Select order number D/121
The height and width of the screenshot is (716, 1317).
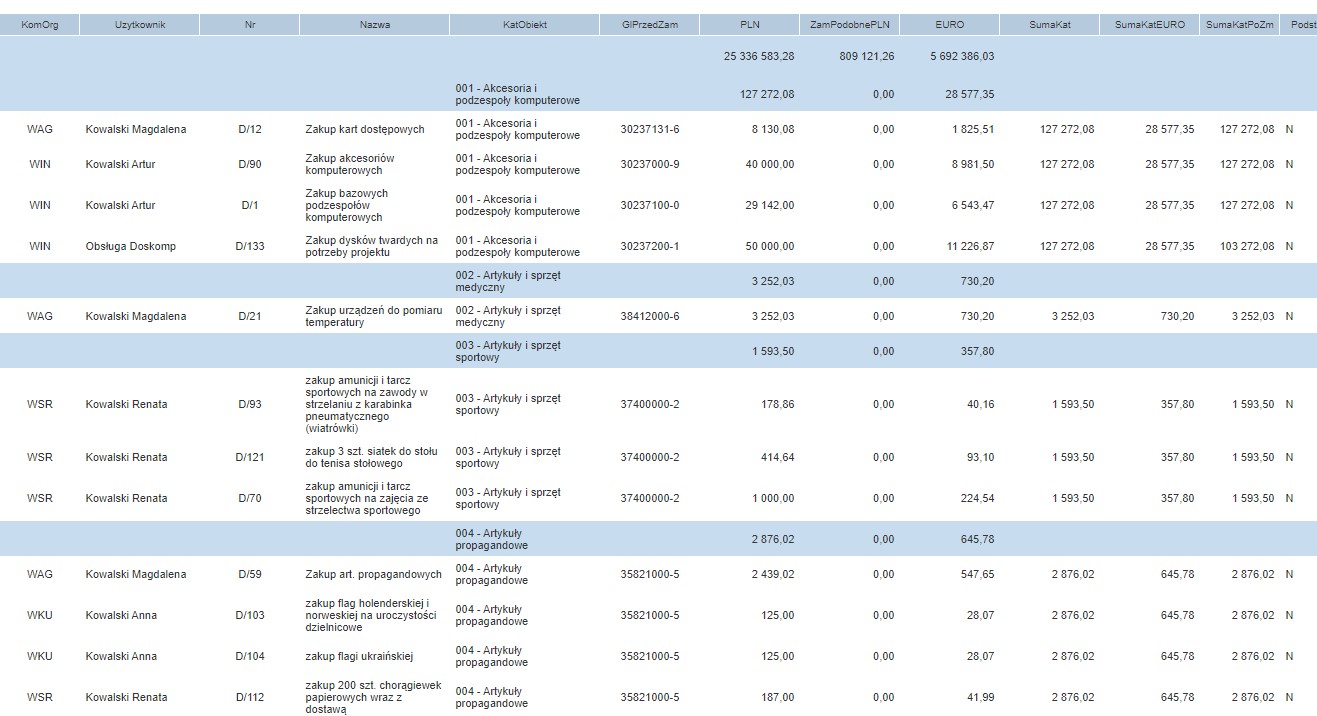pos(250,457)
